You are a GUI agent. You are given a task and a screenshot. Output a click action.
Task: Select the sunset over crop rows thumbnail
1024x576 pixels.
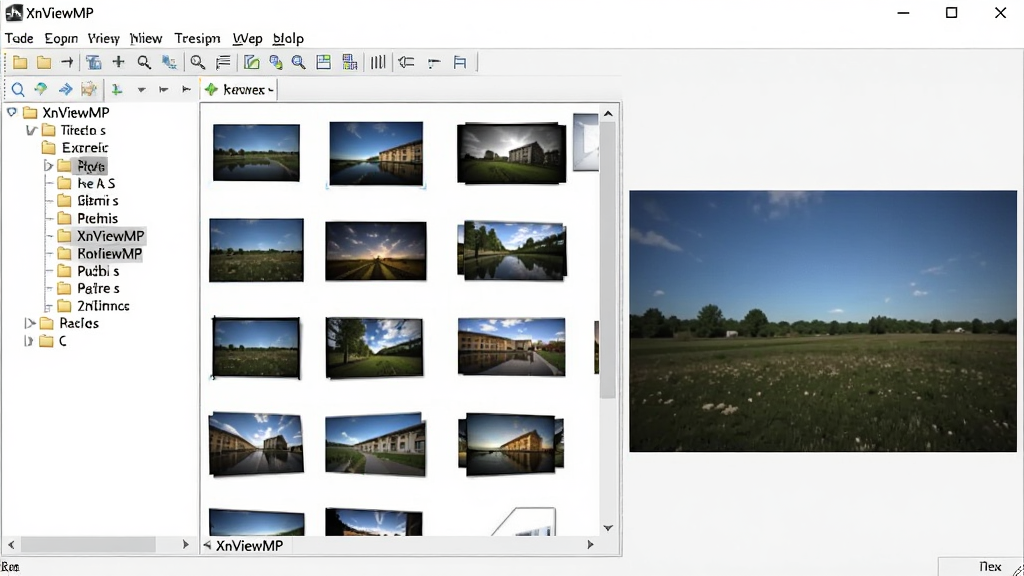click(376, 251)
